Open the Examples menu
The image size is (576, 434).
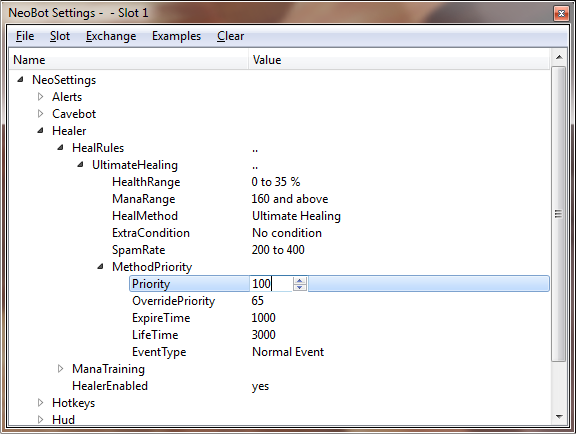[176, 36]
